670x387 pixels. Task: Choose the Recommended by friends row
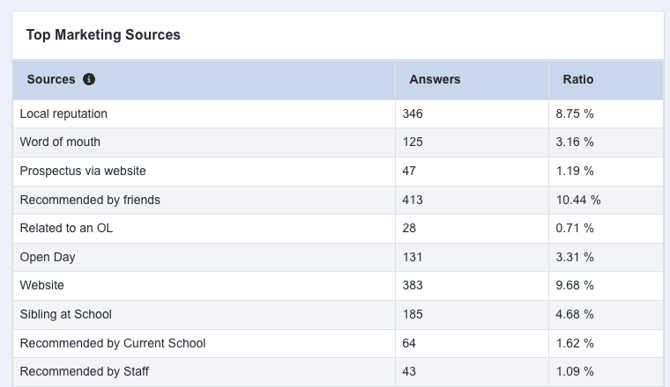[338, 200]
